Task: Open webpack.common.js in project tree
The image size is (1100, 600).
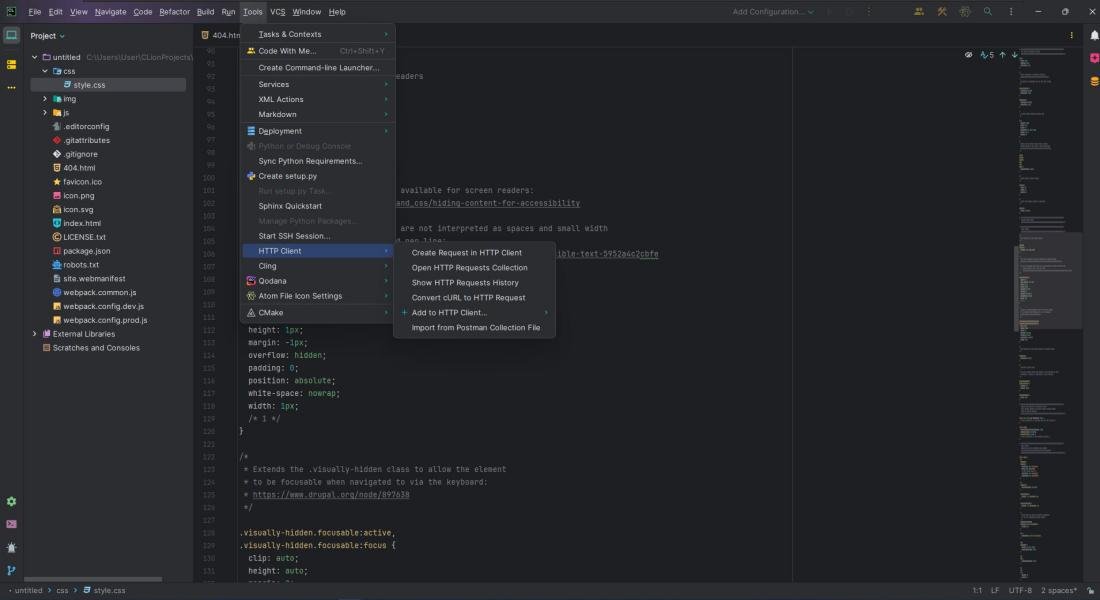Action: (99, 293)
